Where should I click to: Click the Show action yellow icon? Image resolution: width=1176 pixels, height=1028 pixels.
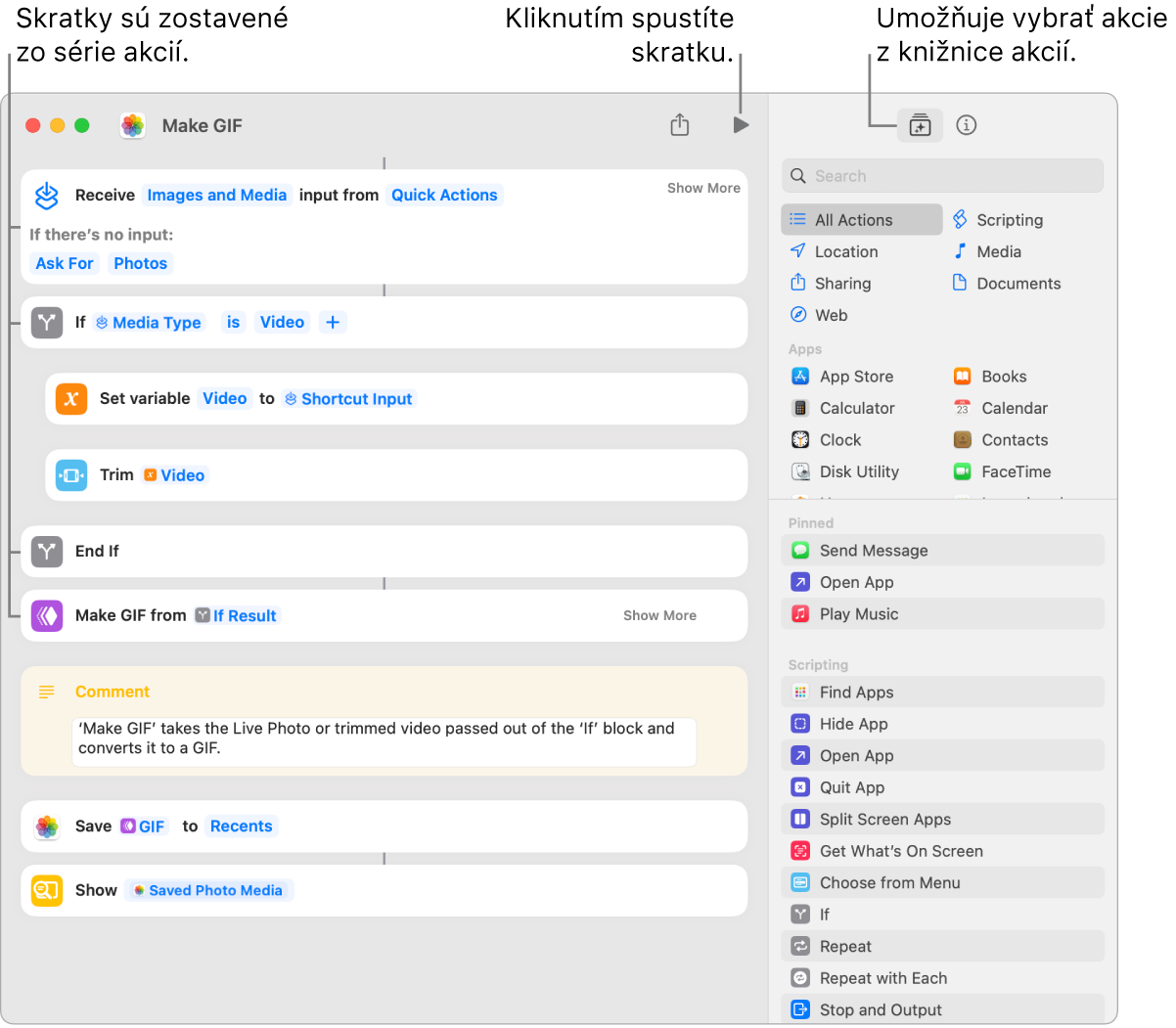click(47, 890)
